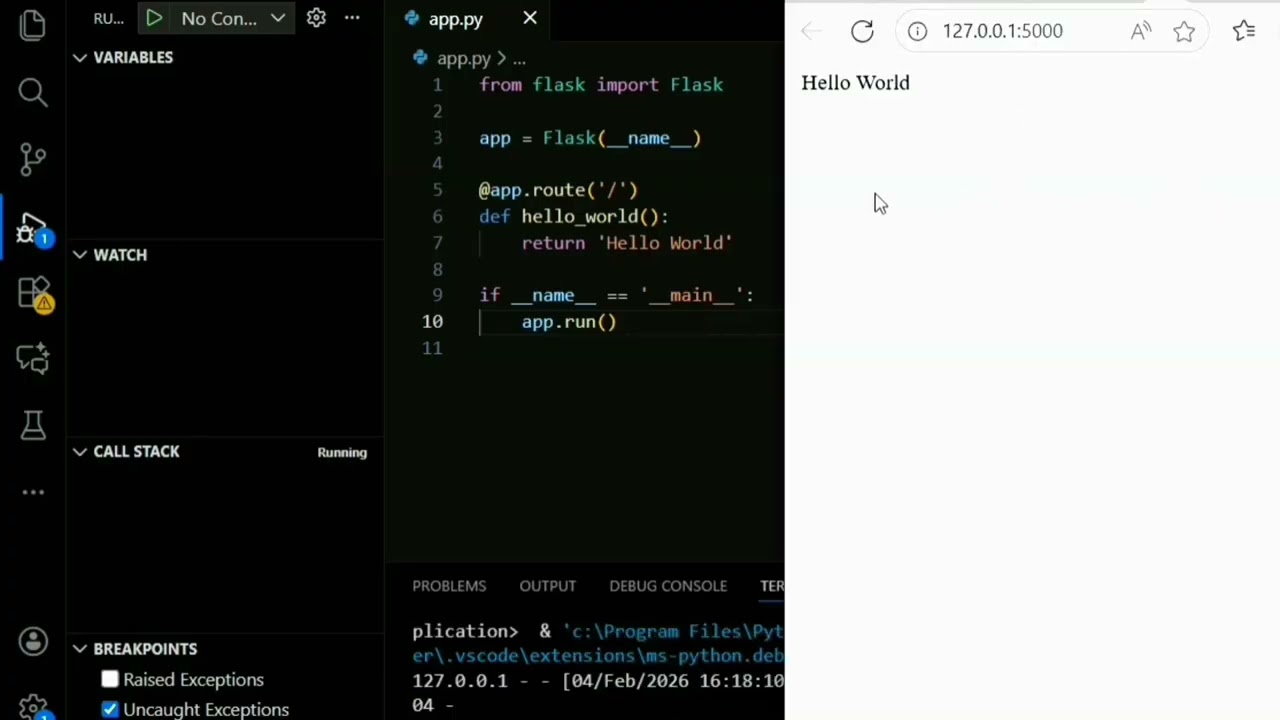This screenshot has height=720, width=1280.
Task: Open the Search magnifier in activity bar
Action: pyautogui.click(x=33, y=92)
